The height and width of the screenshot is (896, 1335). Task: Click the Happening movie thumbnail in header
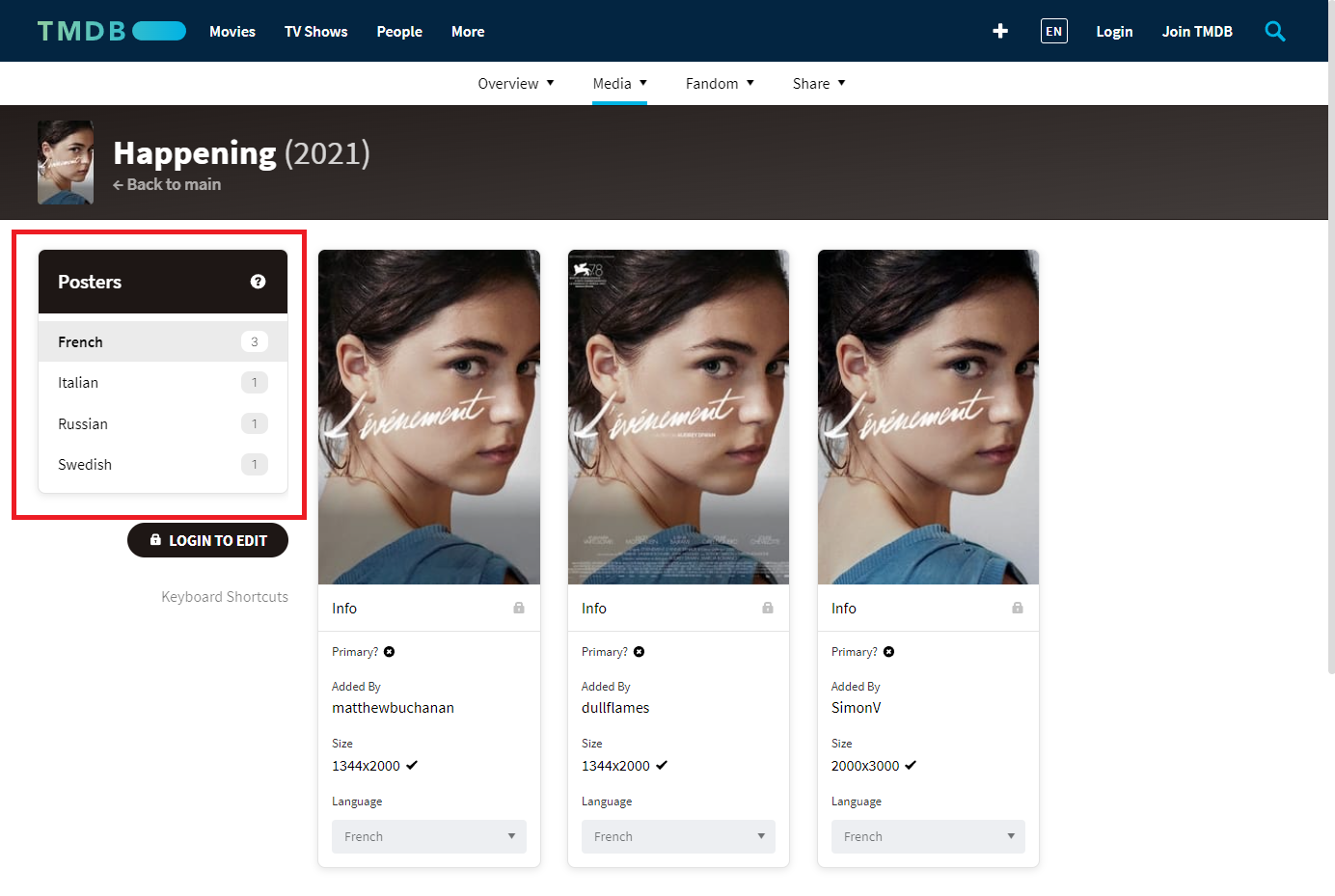click(66, 162)
